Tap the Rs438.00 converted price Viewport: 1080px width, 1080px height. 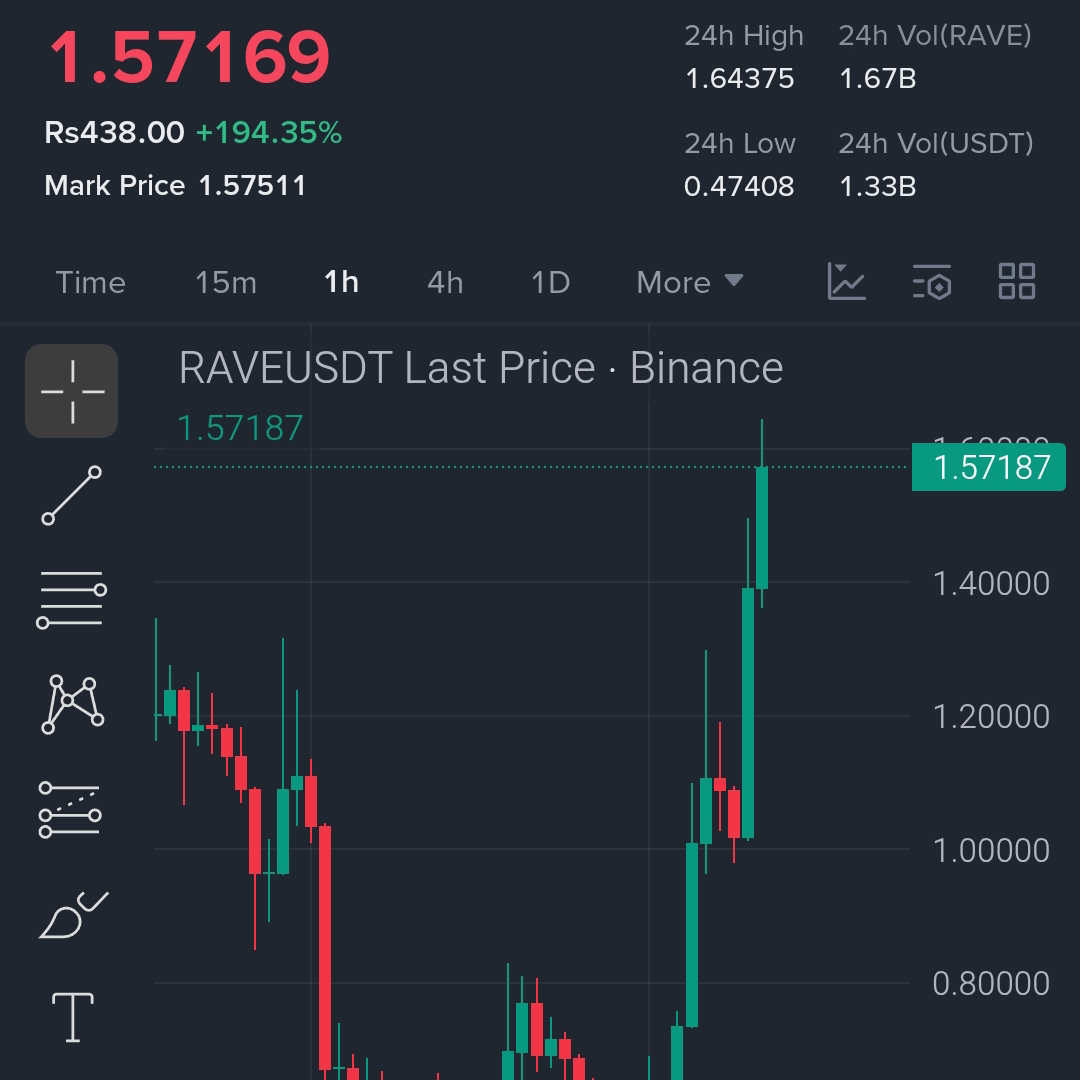click(x=114, y=132)
